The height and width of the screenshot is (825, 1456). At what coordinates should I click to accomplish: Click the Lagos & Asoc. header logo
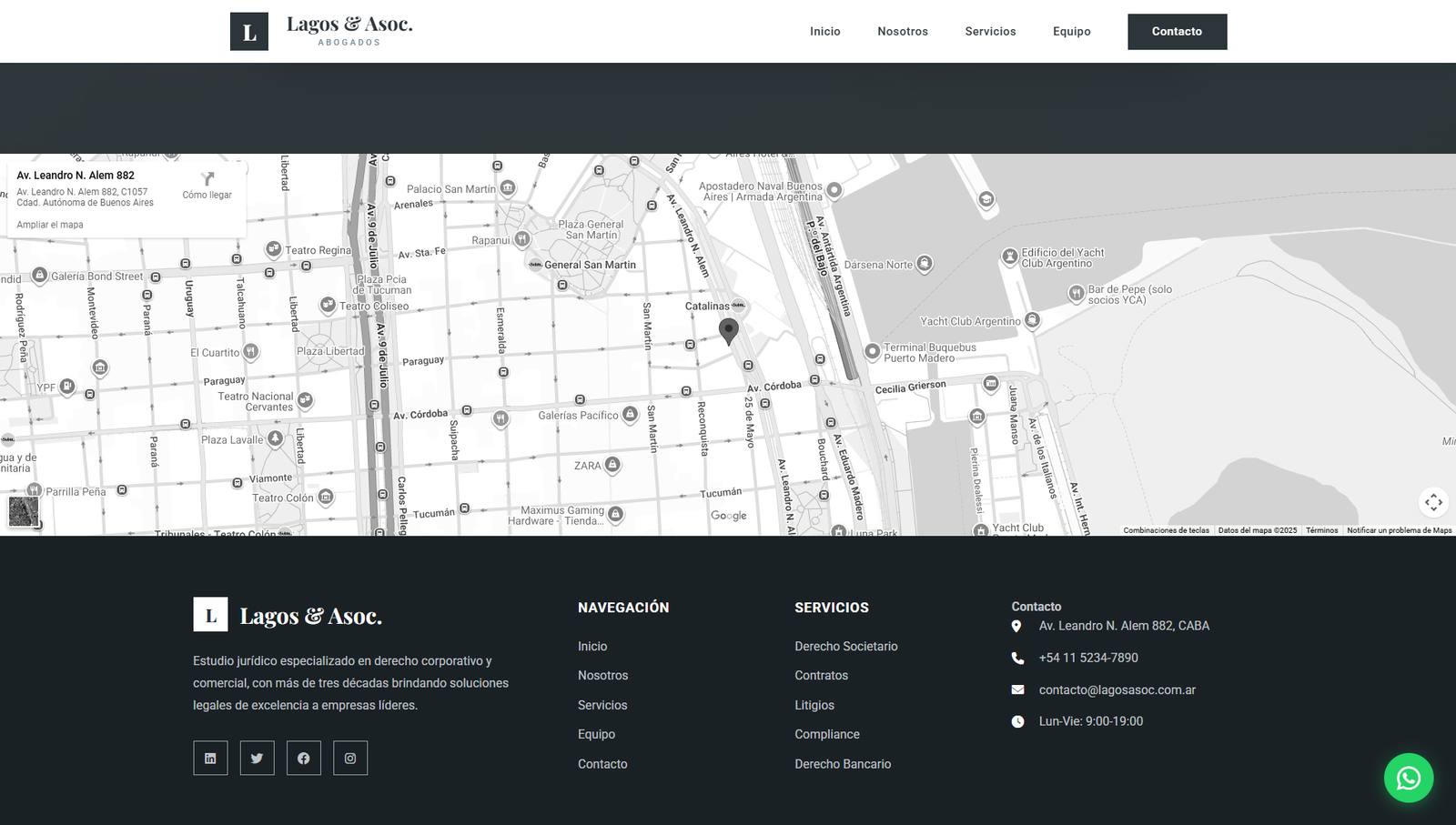321,31
